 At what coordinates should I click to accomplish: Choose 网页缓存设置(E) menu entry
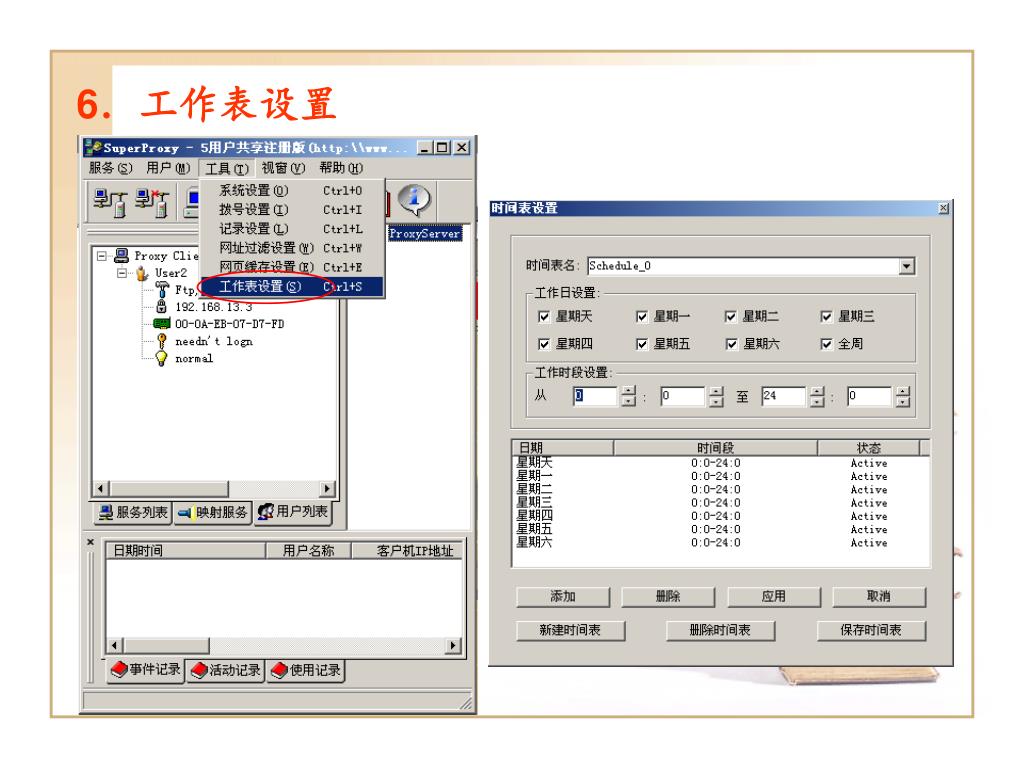click(292, 266)
